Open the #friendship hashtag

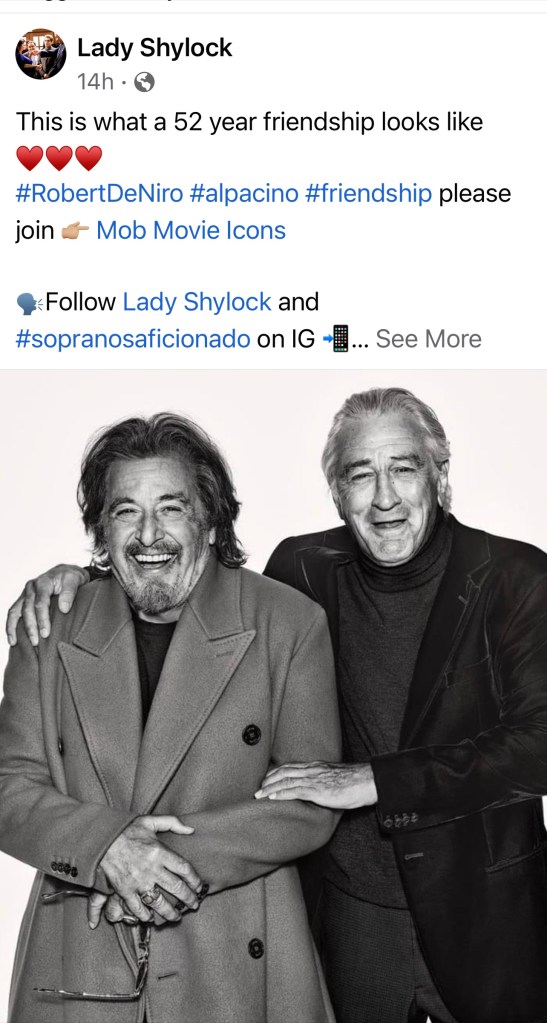pyautogui.click(x=367, y=194)
